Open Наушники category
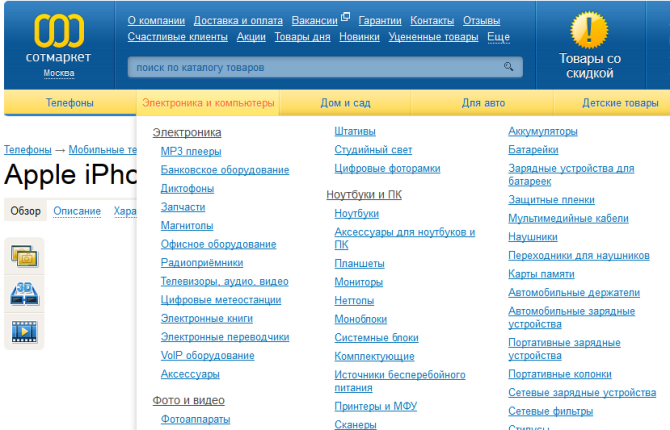Viewport: 670px width, 430px height. 533,237
